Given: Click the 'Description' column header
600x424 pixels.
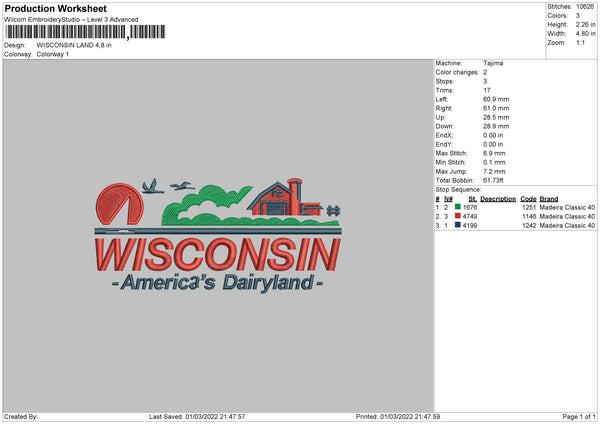Looking at the screenshot, I should pyautogui.click(x=498, y=199).
